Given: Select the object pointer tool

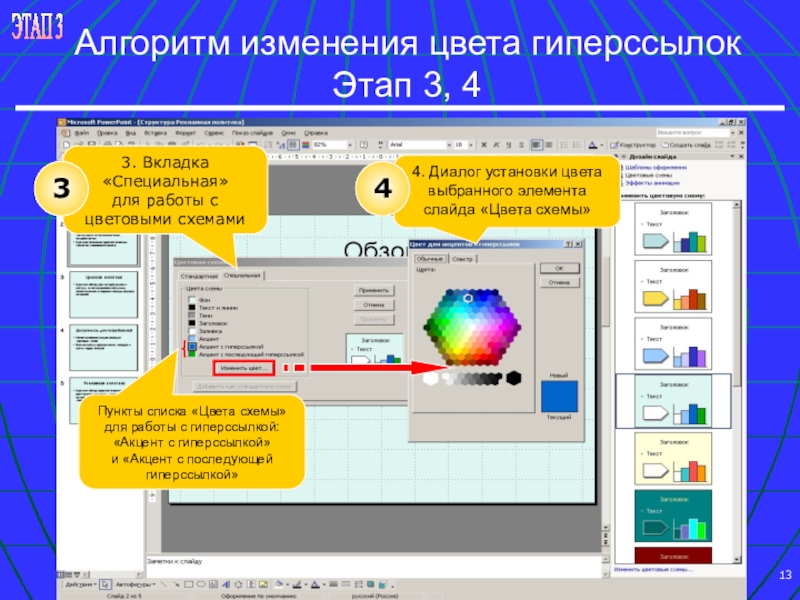Looking at the screenshot, I should coord(105,585).
